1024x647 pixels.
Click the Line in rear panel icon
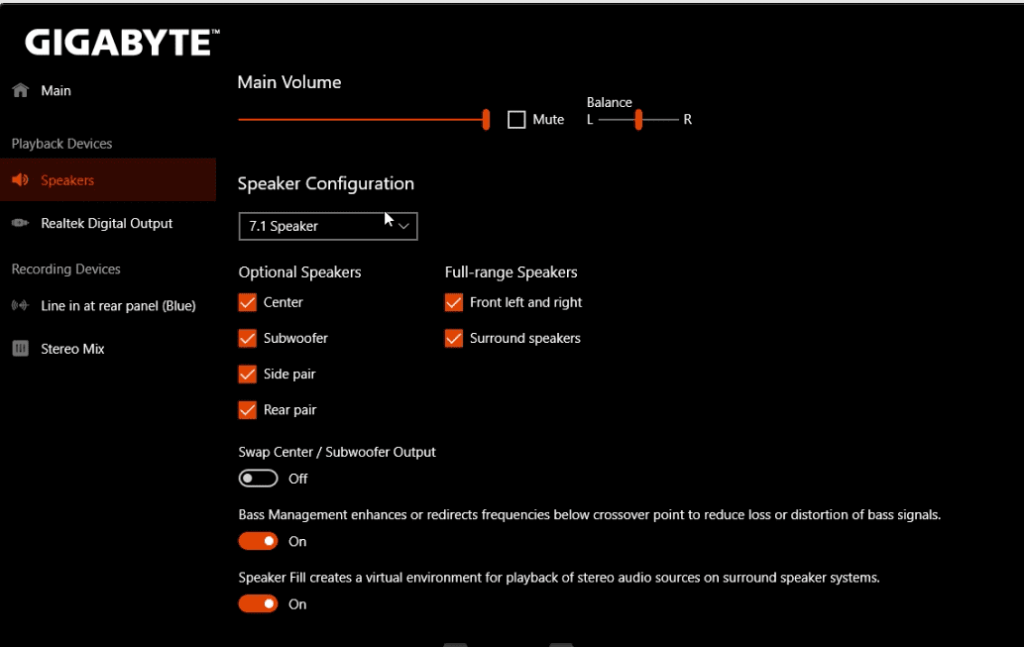coord(20,305)
